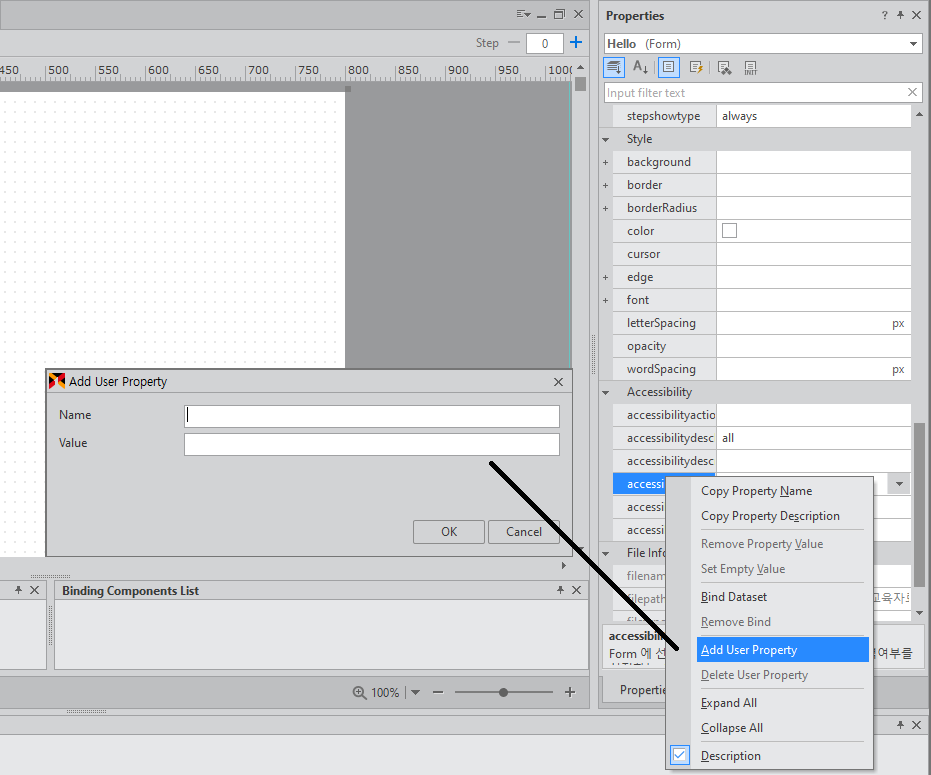The image size is (931, 775).
Task: Select Copy Property Name menu item
Action: click(x=756, y=491)
